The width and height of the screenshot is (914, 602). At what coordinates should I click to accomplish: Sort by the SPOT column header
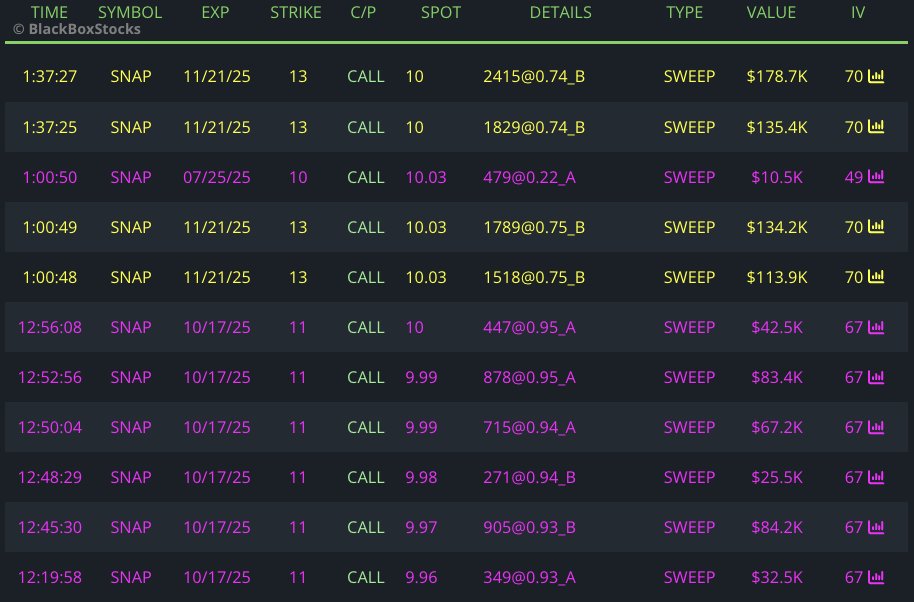pos(441,12)
